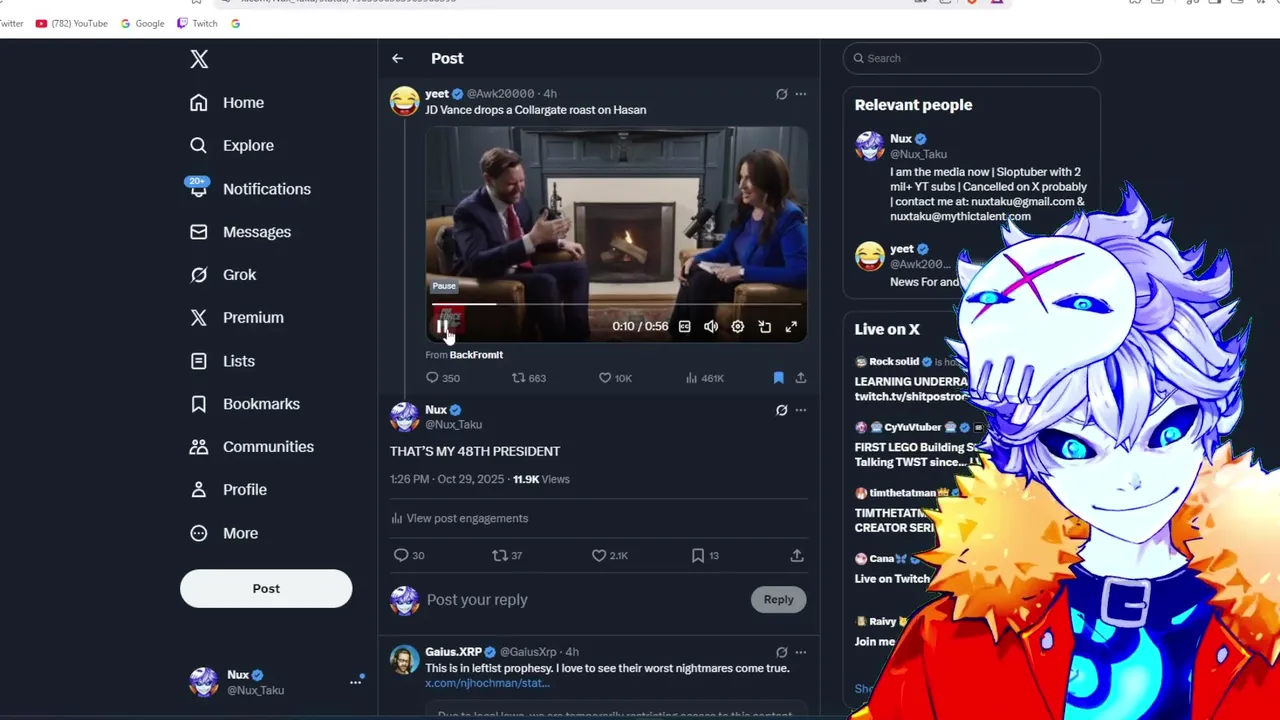Open the Twitch bookmark in browser bar
This screenshot has height=720, width=1280.
197,23
